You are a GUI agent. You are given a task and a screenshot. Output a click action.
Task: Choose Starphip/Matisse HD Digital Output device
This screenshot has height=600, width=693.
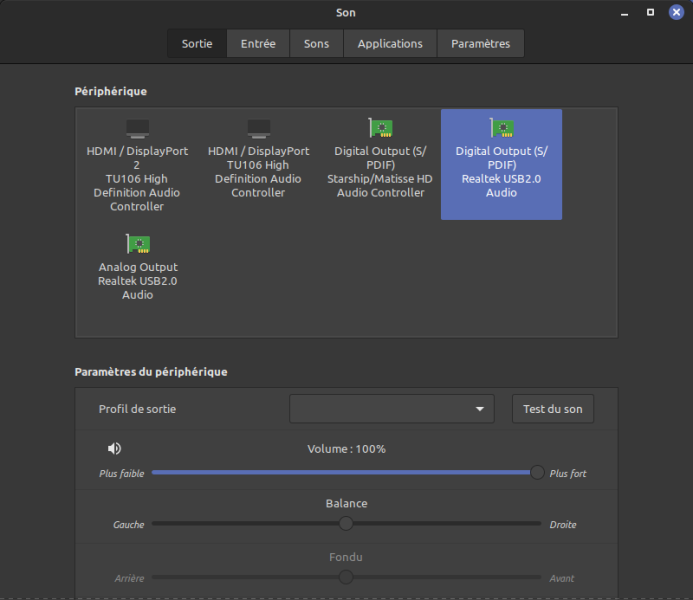[x=380, y=160]
